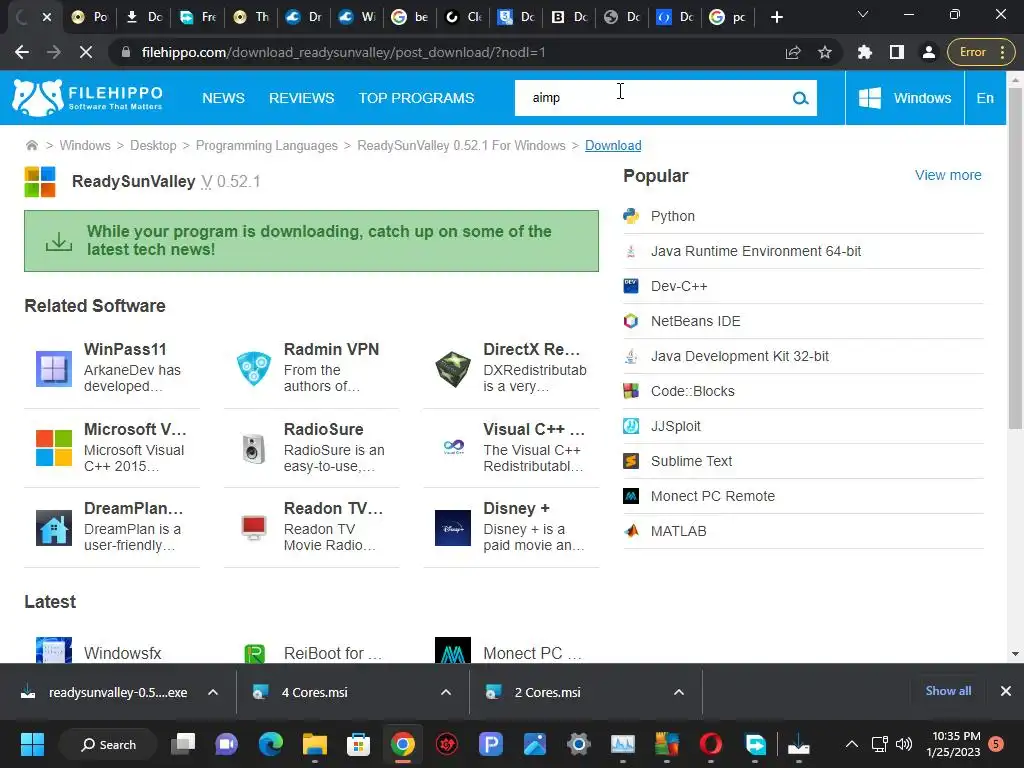Click the JJSploit icon

[631, 426]
